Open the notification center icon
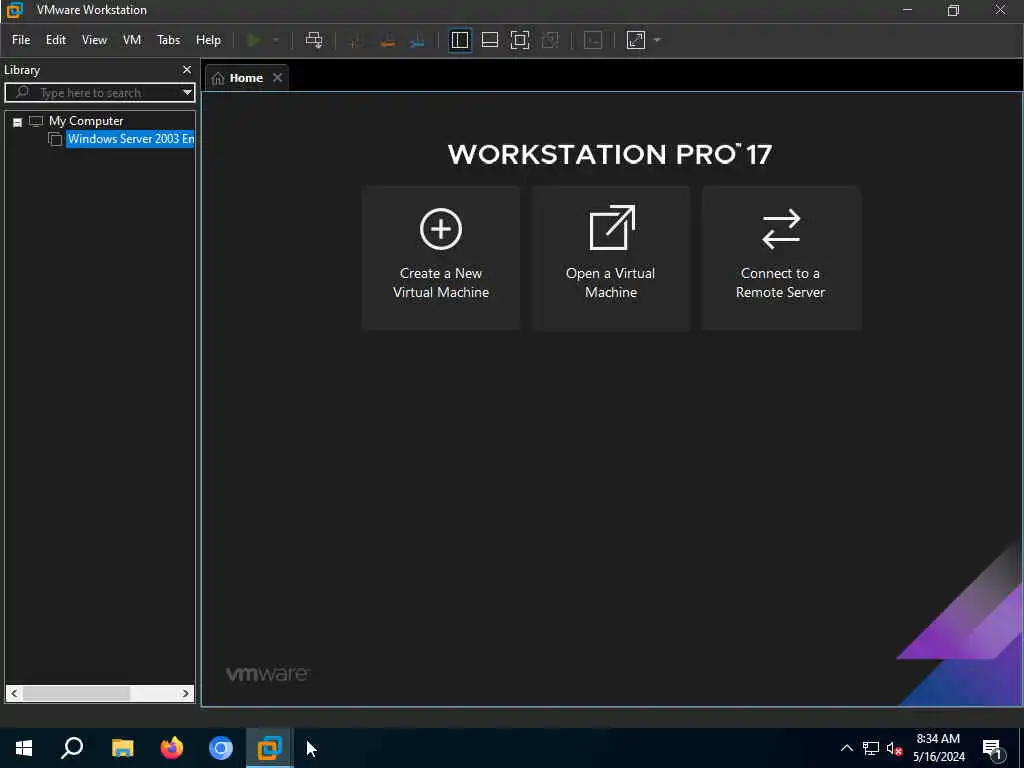1024x768 pixels. [993, 748]
